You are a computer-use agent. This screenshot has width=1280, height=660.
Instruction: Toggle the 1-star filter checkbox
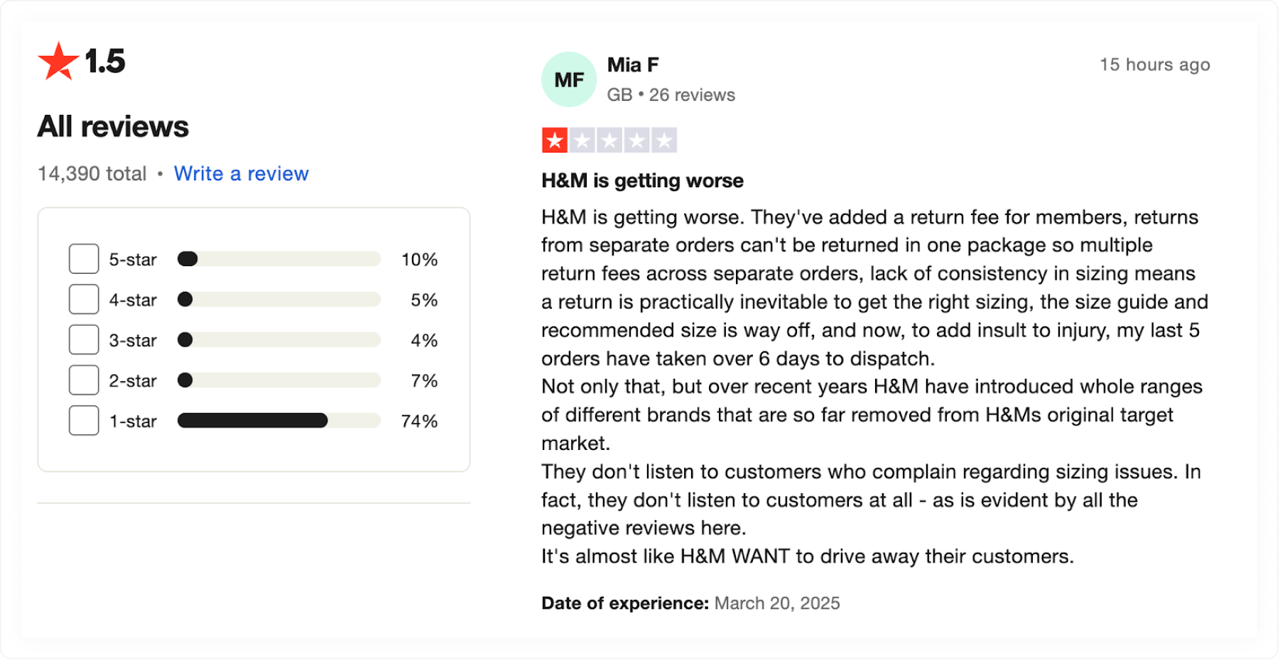(84, 421)
